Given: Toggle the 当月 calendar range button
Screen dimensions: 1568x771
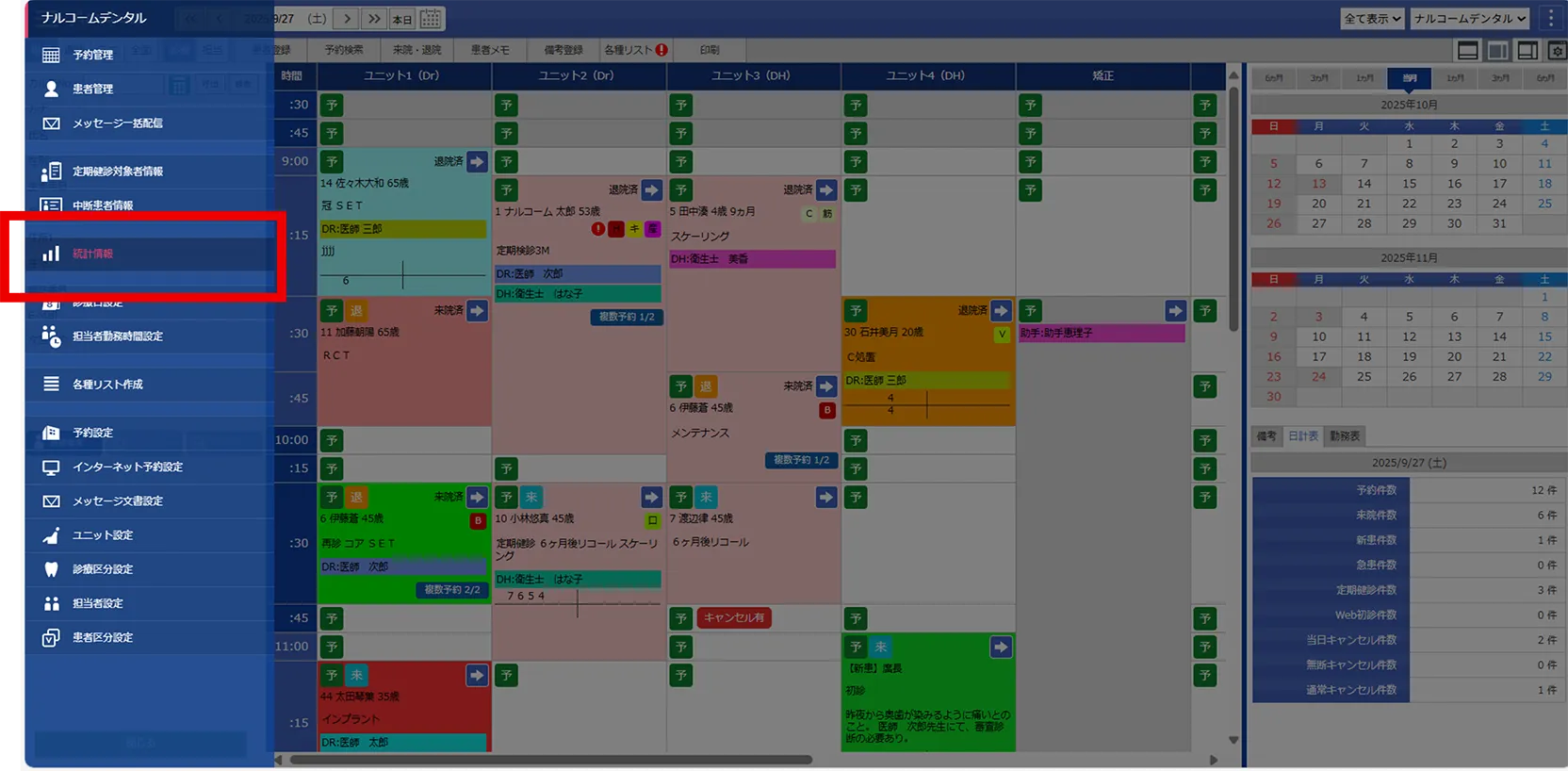Looking at the screenshot, I should 1409,78.
